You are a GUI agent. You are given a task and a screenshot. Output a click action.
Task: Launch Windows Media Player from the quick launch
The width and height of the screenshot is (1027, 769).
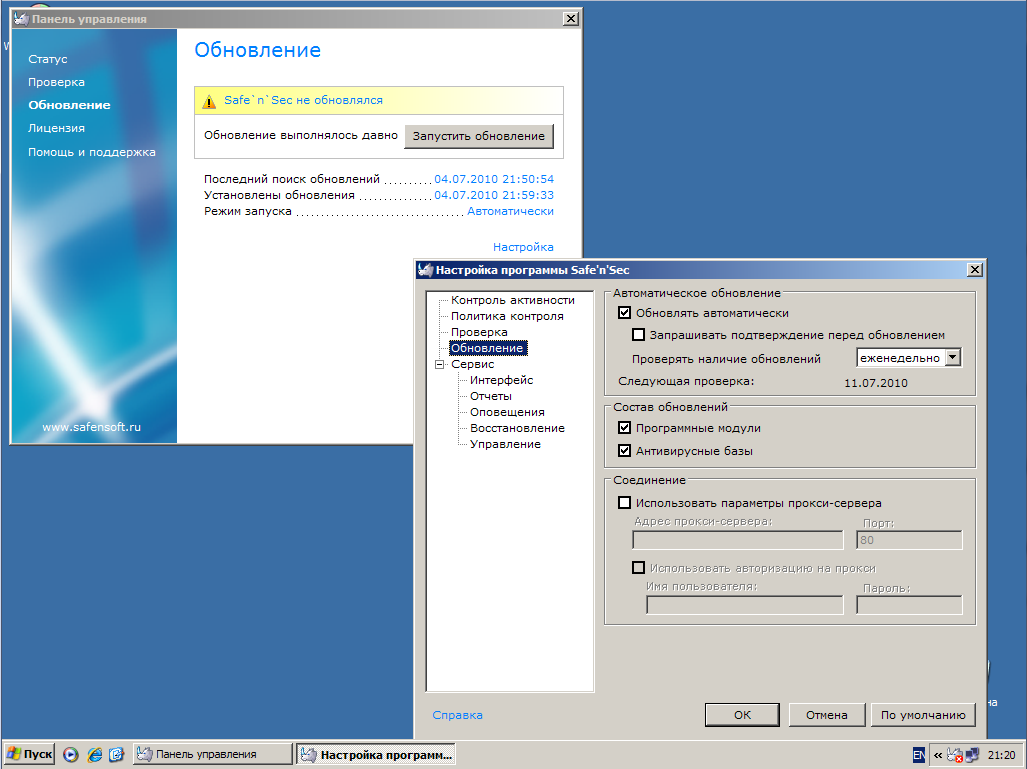[x=71, y=755]
